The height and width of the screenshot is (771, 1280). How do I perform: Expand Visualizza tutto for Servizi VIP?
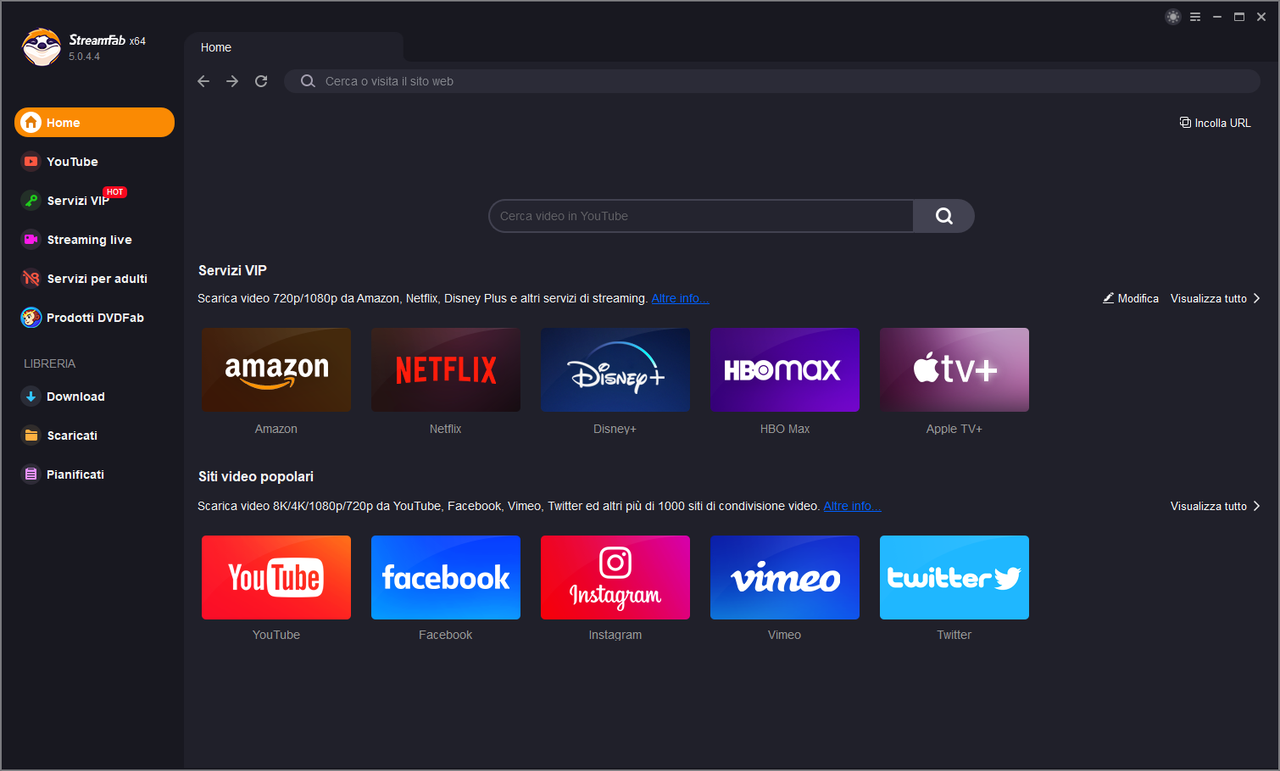point(1216,298)
